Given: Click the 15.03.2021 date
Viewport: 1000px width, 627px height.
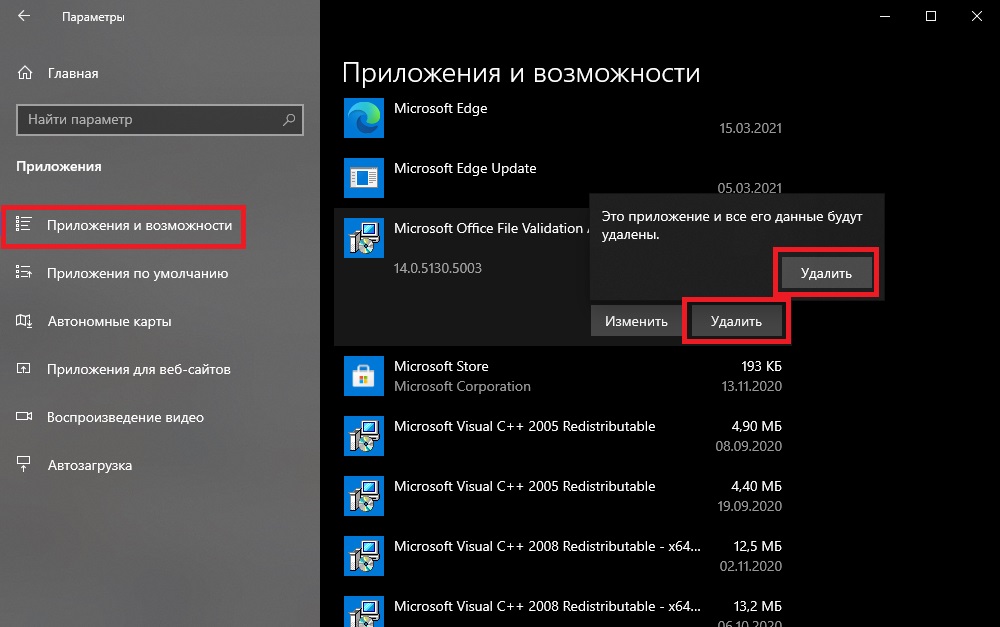Looking at the screenshot, I should pyautogui.click(x=750, y=128).
